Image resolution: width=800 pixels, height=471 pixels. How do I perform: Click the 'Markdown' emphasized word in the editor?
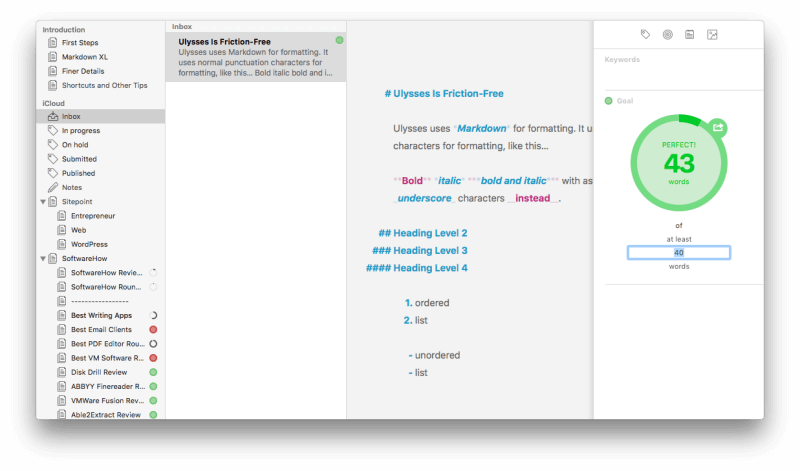[482, 129]
